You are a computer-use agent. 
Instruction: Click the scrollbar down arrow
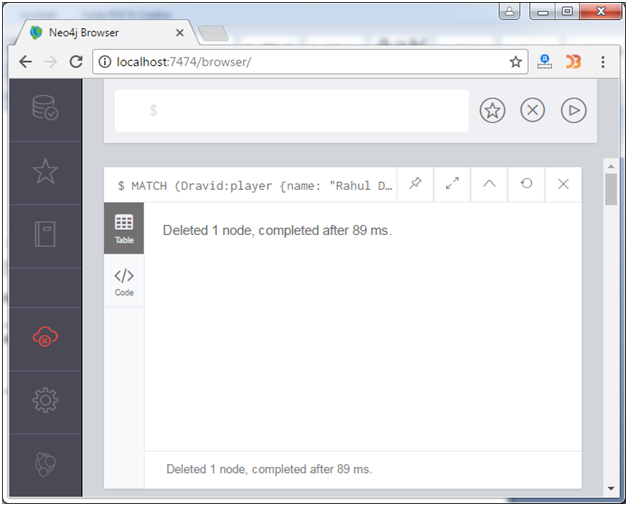point(611,488)
